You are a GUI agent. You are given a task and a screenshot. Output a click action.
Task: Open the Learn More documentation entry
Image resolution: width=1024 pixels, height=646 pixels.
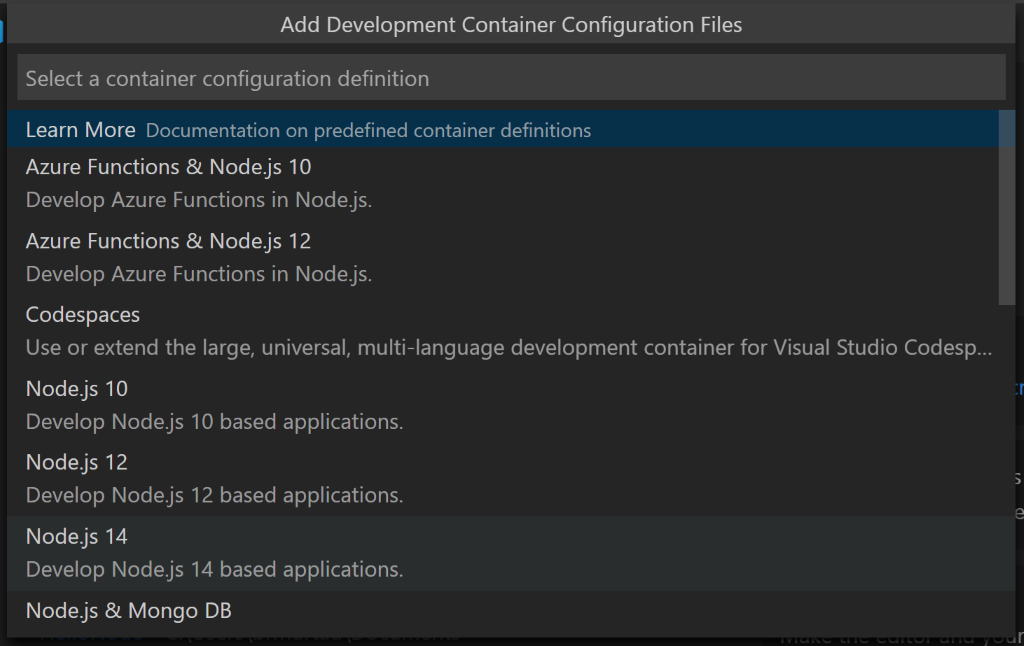point(80,129)
